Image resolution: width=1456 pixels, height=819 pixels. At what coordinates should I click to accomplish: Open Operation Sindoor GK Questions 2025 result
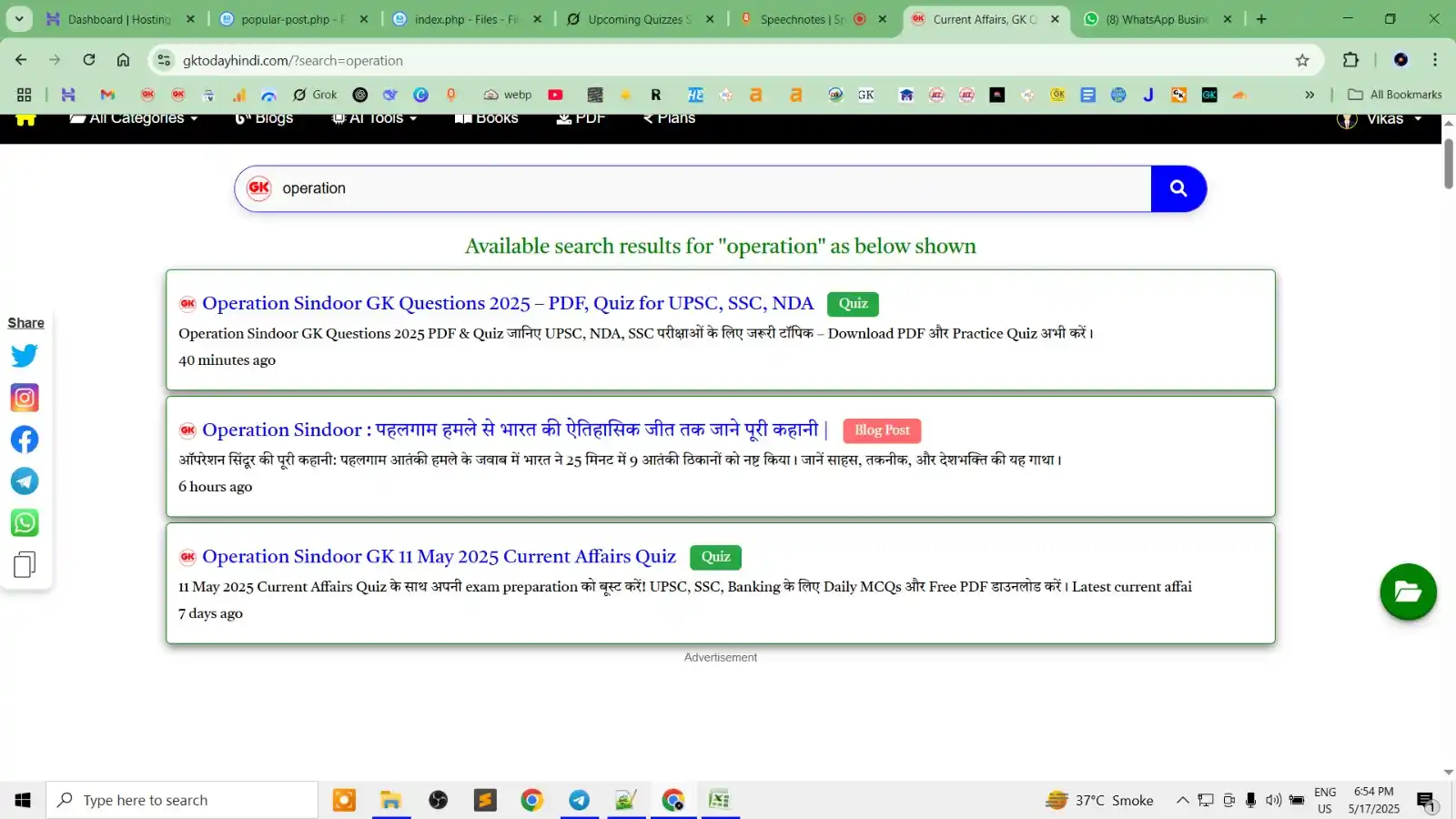point(508,303)
